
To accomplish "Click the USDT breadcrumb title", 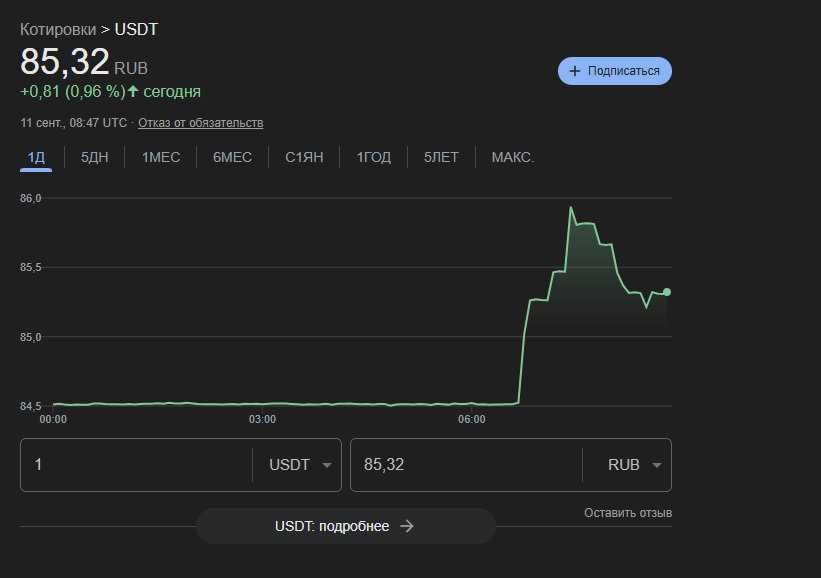I will pyautogui.click(x=136, y=29).
